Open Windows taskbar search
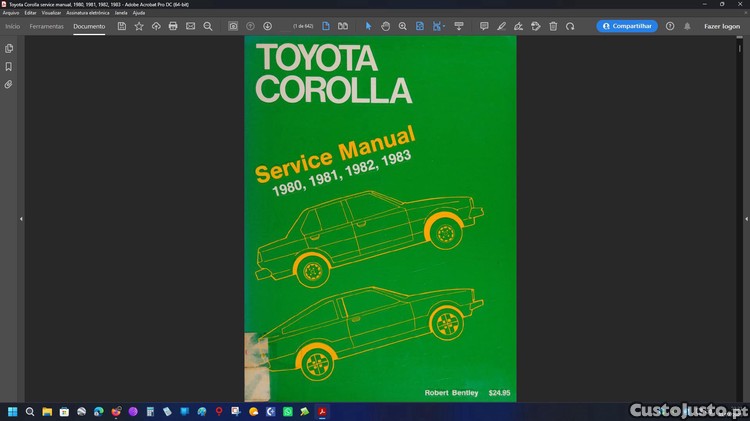Image resolution: width=750 pixels, height=421 pixels. click(x=30, y=411)
